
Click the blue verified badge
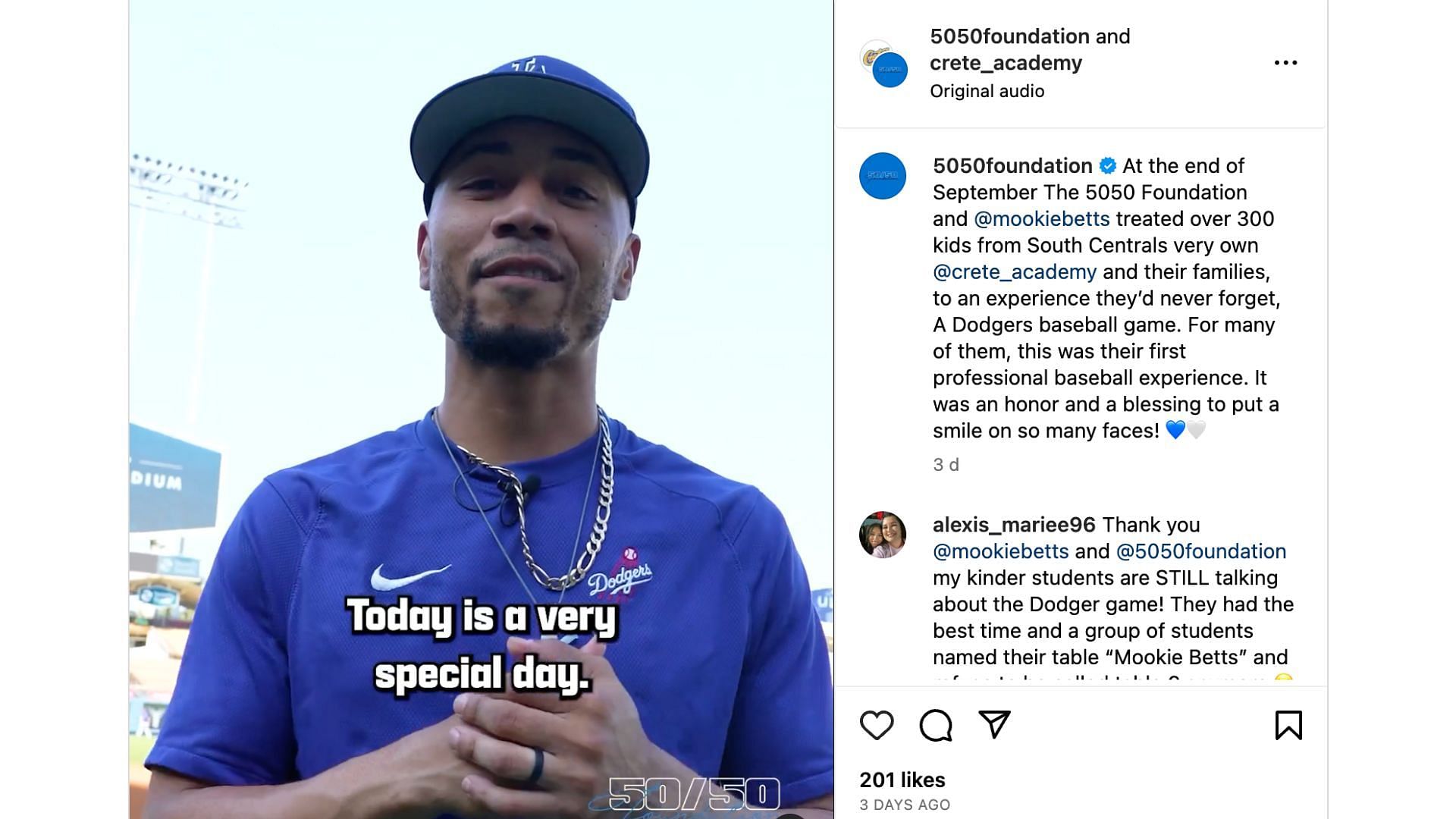click(x=1107, y=166)
